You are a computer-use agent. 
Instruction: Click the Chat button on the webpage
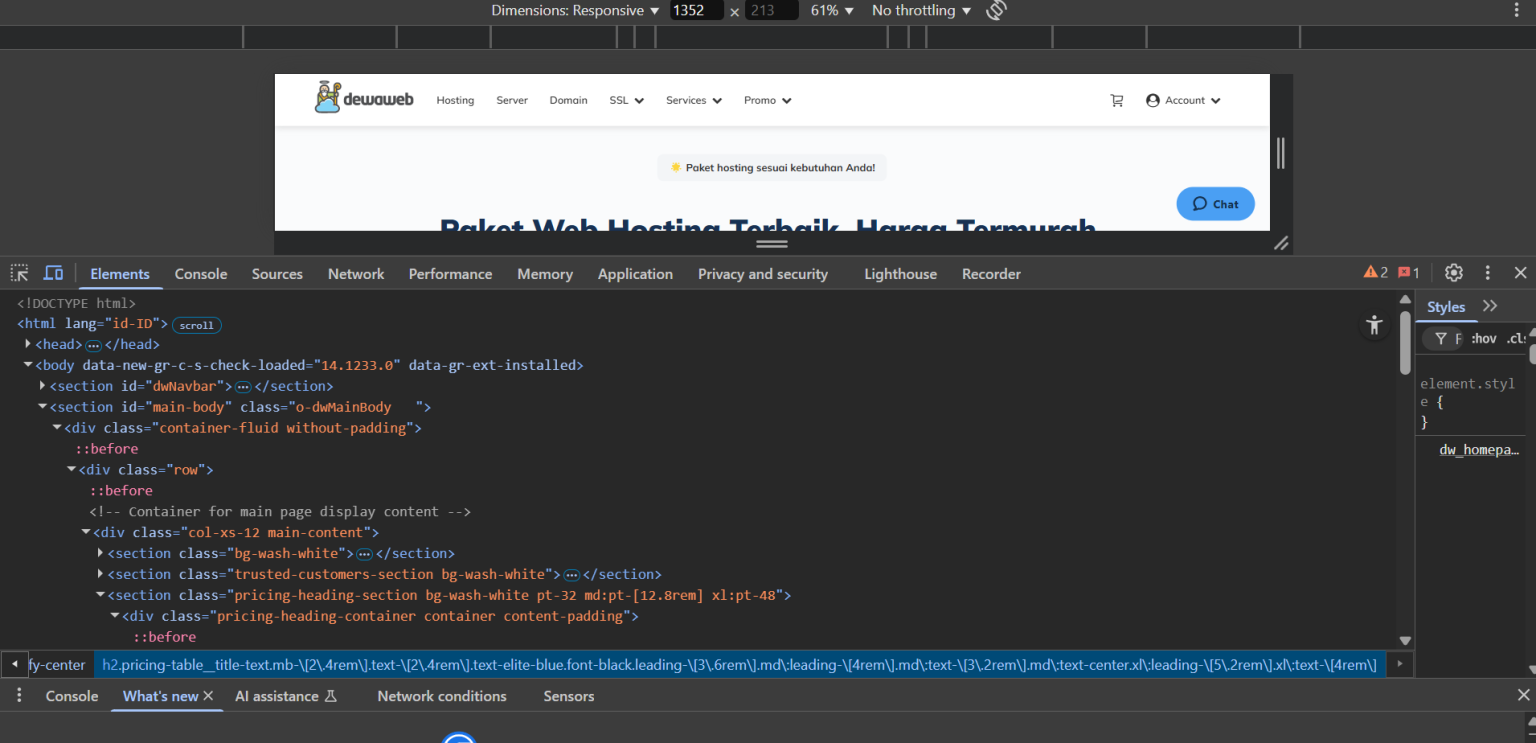pyautogui.click(x=1215, y=203)
